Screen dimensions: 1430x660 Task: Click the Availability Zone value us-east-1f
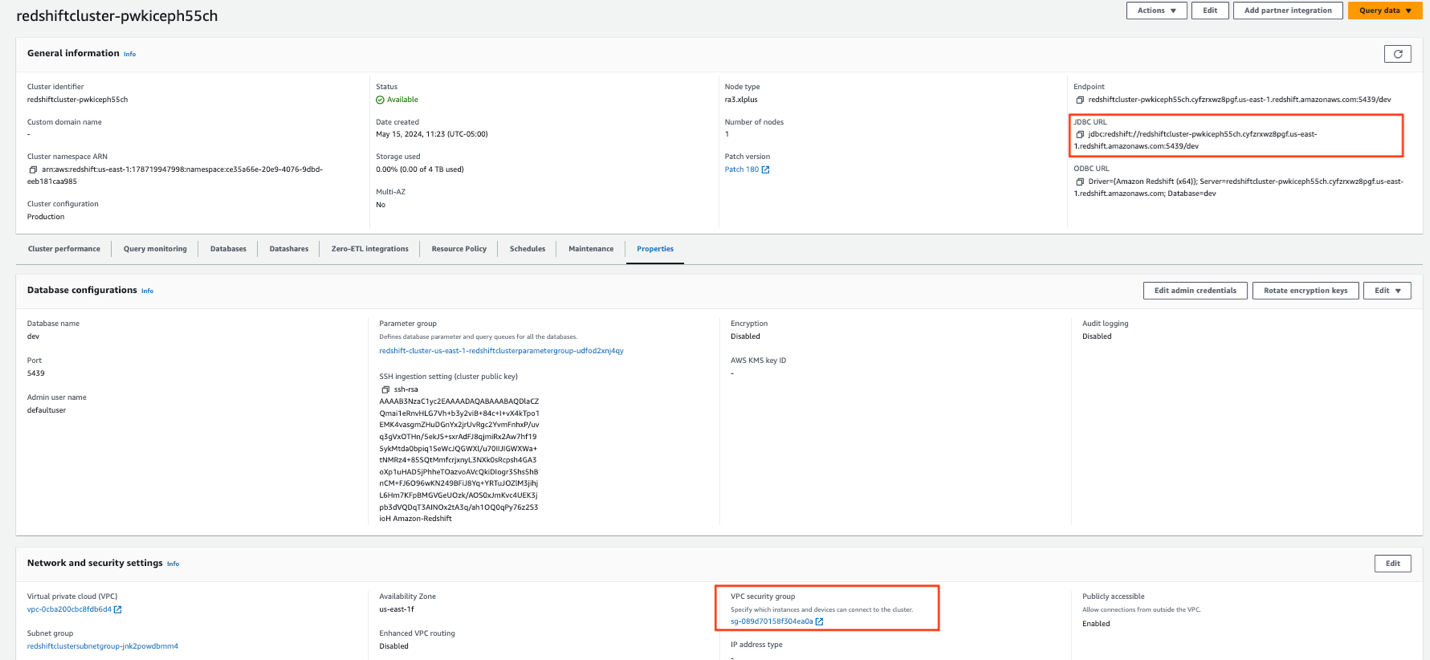(x=396, y=609)
